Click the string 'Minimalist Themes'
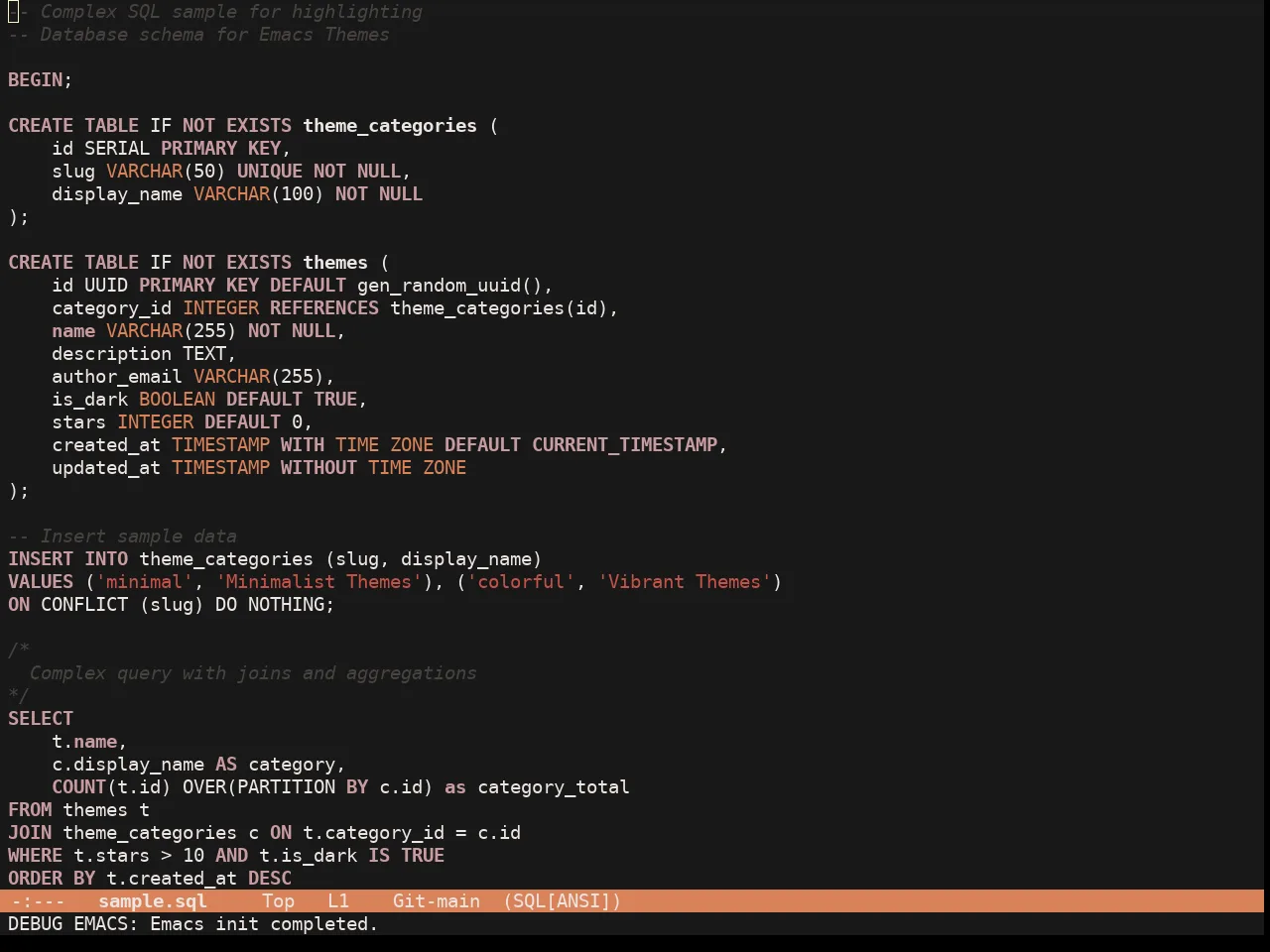The width and height of the screenshot is (1270, 952). coord(318,582)
